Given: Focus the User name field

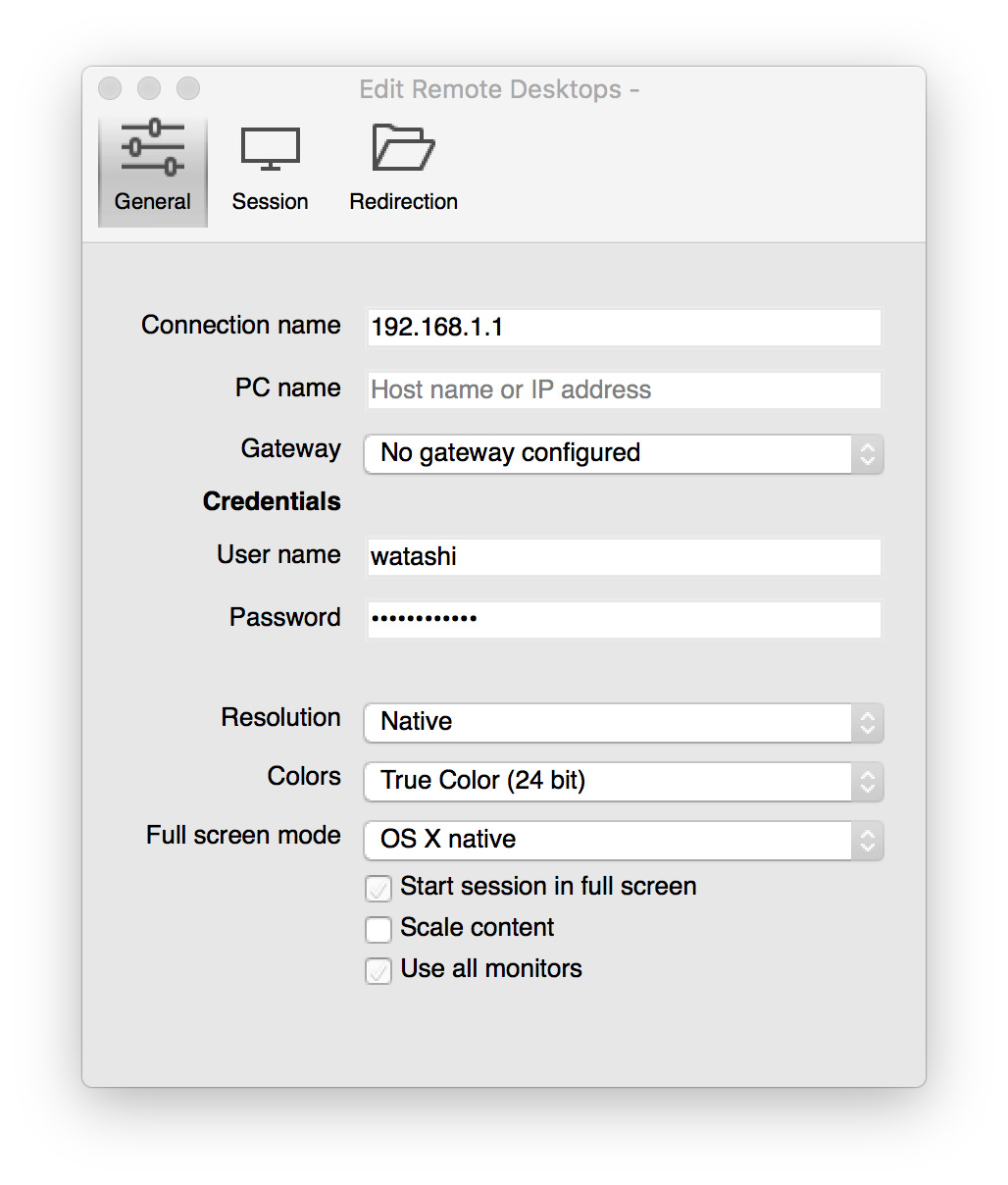Looking at the screenshot, I should pyautogui.click(x=625, y=557).
